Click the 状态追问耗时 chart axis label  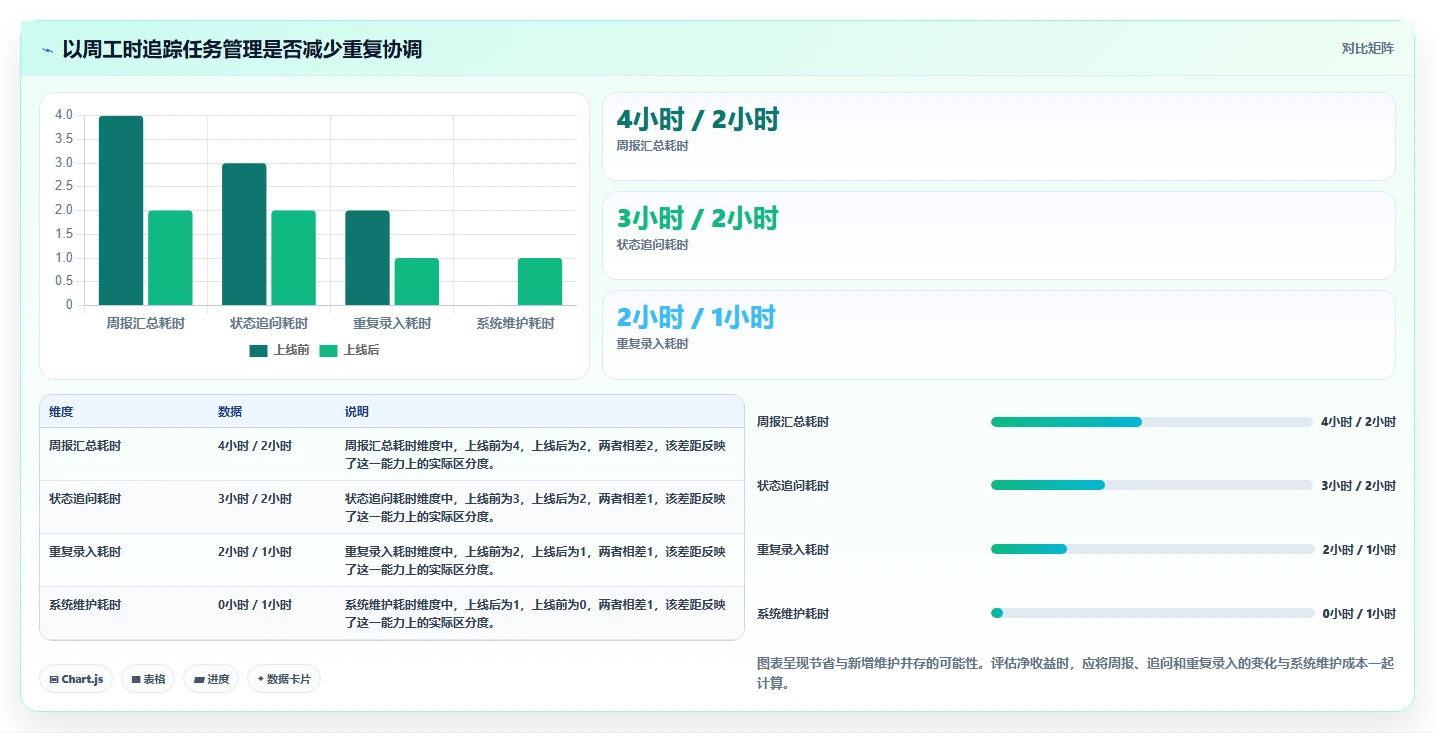click(x=269, y=323)
